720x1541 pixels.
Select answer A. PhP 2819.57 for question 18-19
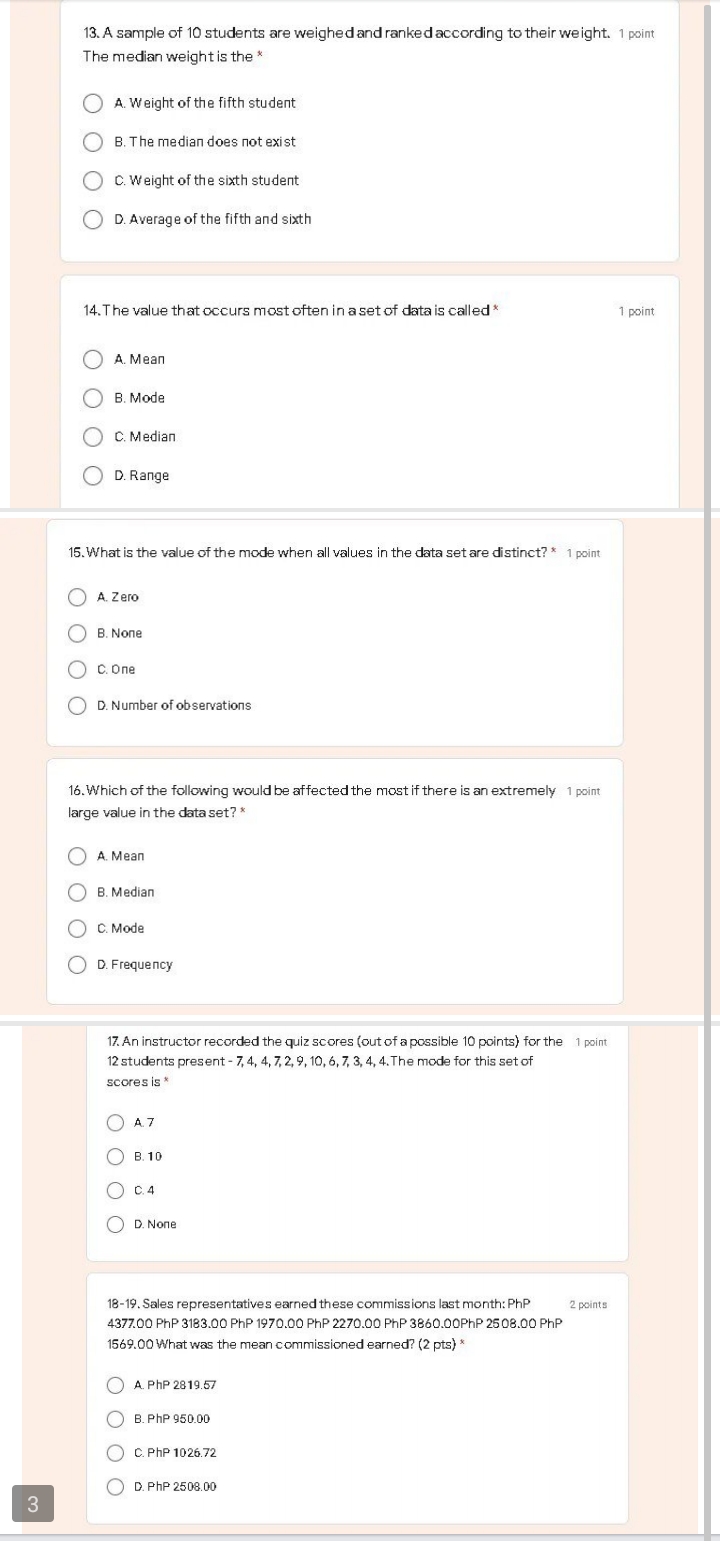pos(115,1385)
